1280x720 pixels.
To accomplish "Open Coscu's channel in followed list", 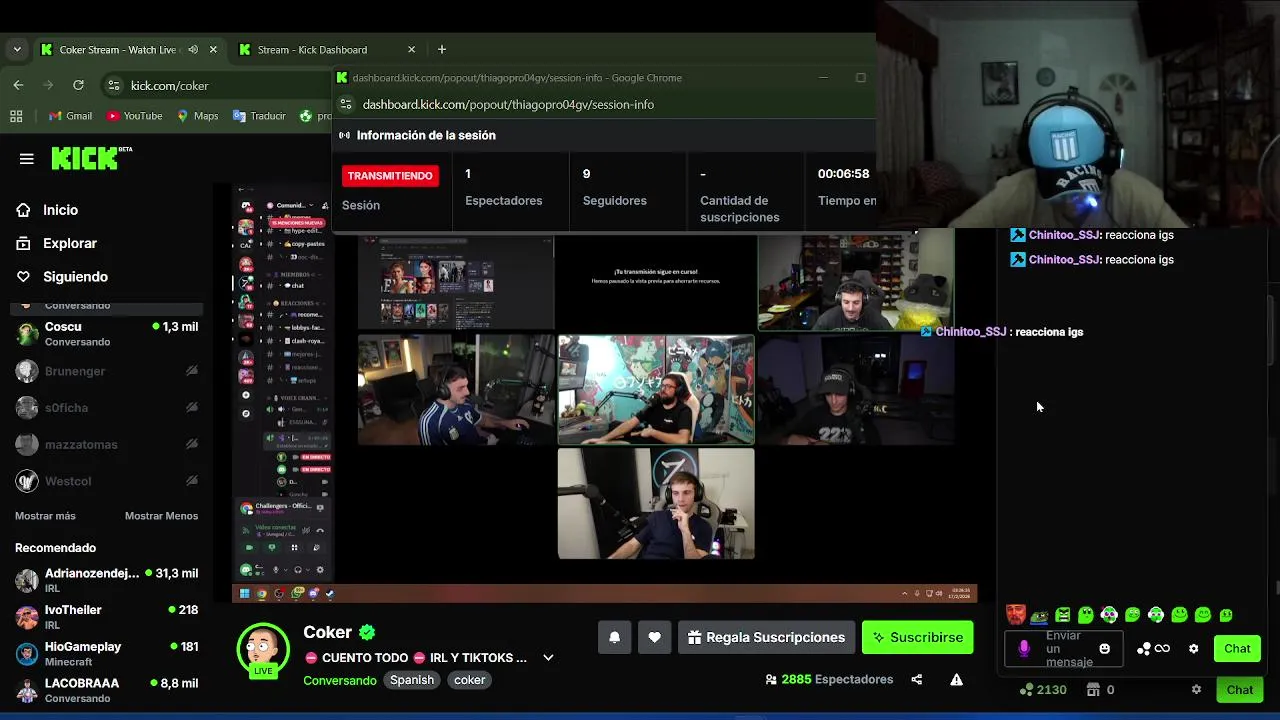I will click(x=107, y=334).
